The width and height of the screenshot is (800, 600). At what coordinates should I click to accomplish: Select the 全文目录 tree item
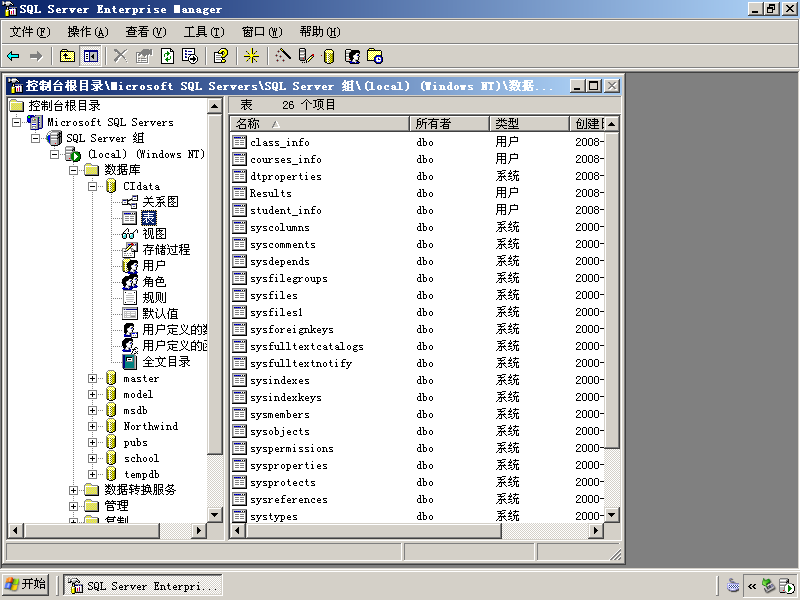[166, 362]
